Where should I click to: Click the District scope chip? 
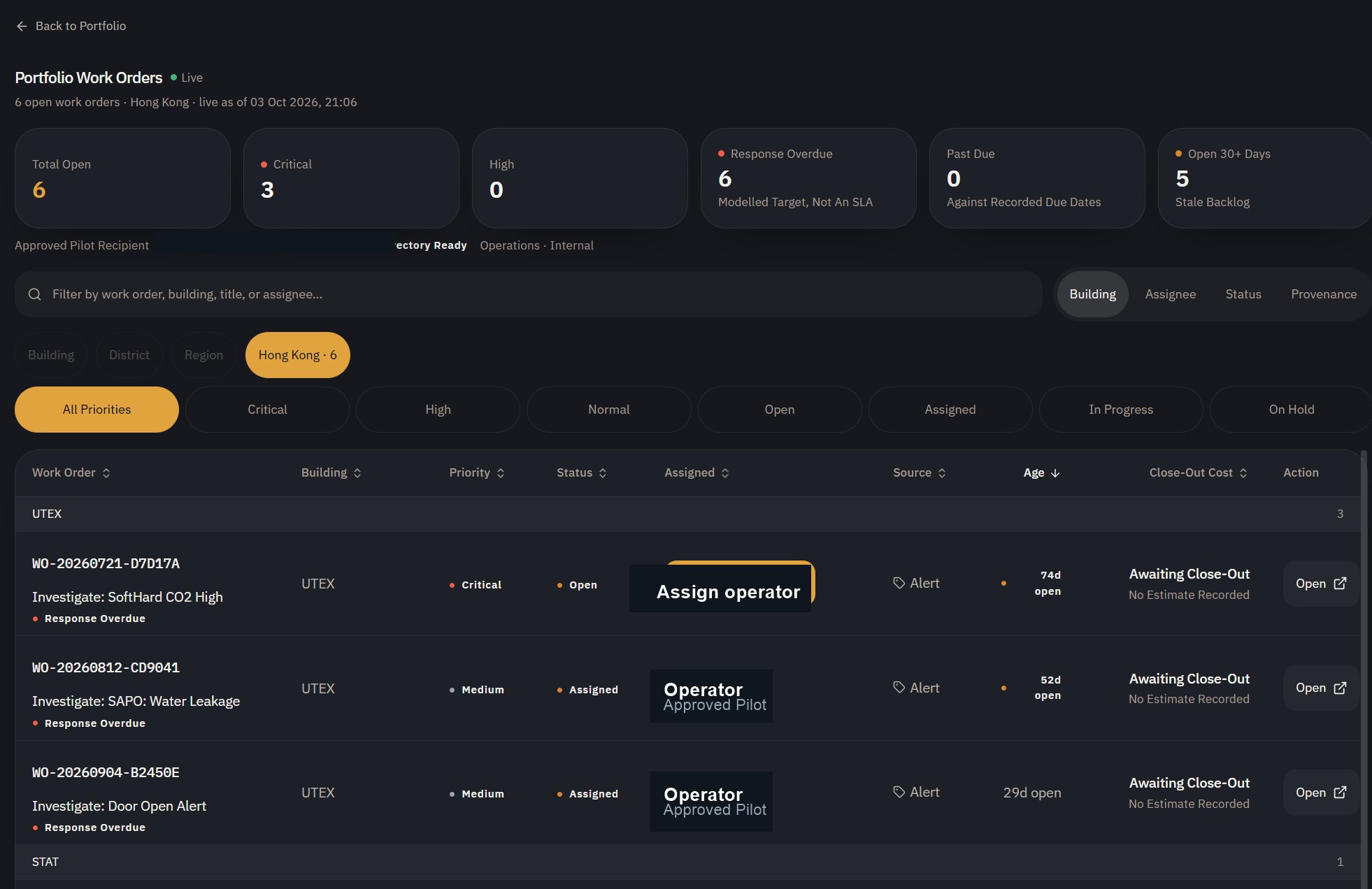pyautogui.click(x=129, y=355)
